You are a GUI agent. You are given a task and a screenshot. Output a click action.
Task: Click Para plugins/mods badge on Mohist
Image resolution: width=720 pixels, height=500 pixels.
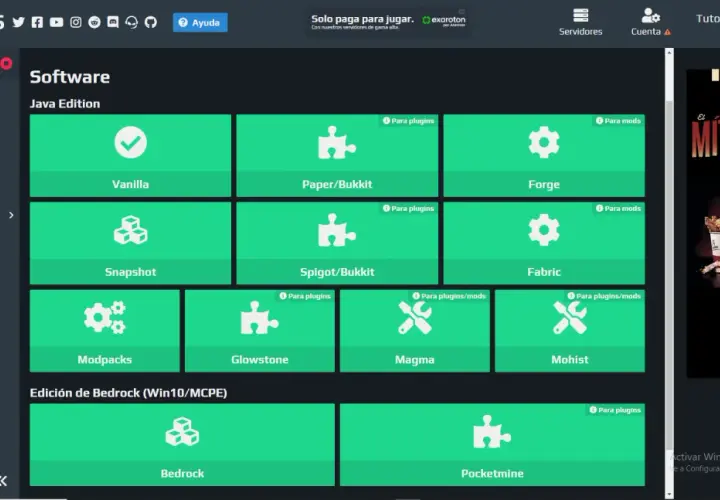click(x=604, y=296)
